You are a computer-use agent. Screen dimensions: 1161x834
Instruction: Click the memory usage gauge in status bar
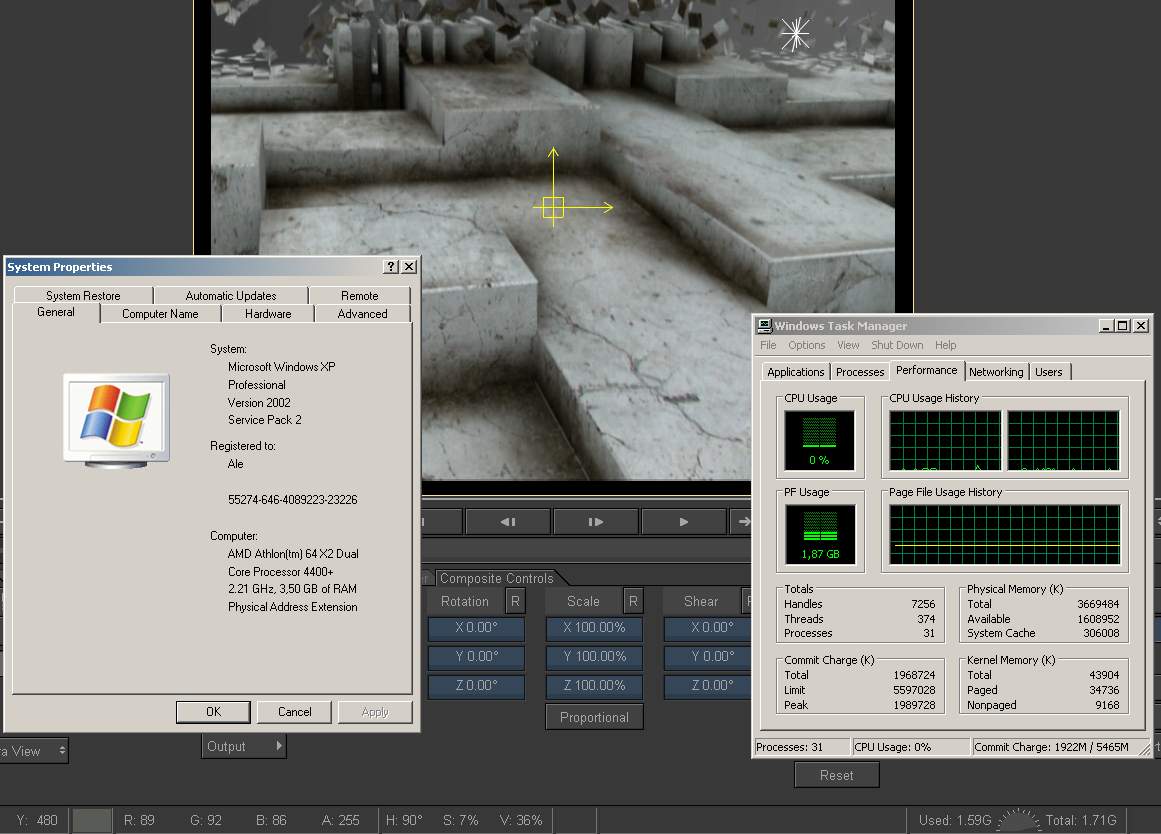pyautogui.click(x=1018, y=820)
